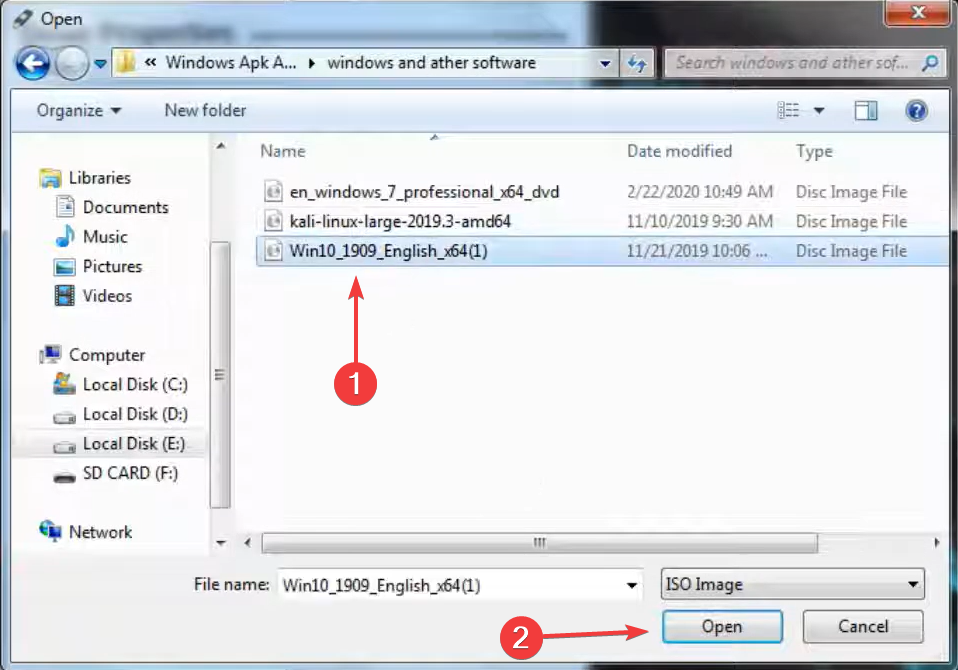Click disc icon of Win10_1909_English file
The height and width of the screenshot is (670, 958).
pyautogui.click(x=273, y=250)
